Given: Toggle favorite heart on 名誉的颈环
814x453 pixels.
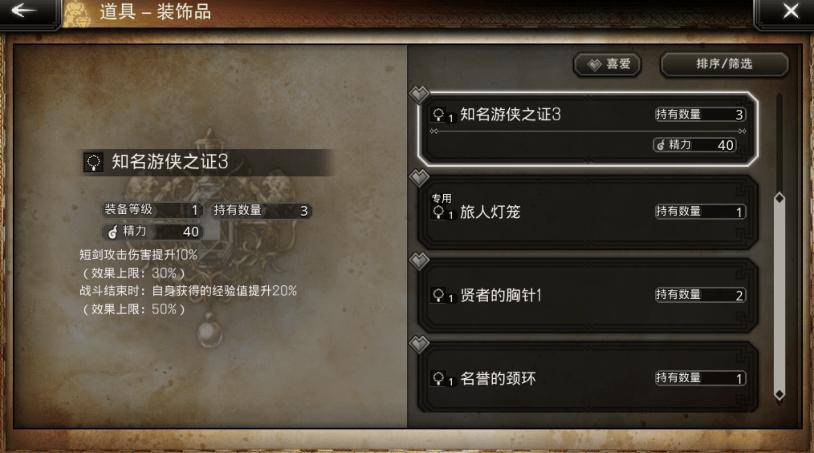Looking at the screenshot, I should pos(419,344).
